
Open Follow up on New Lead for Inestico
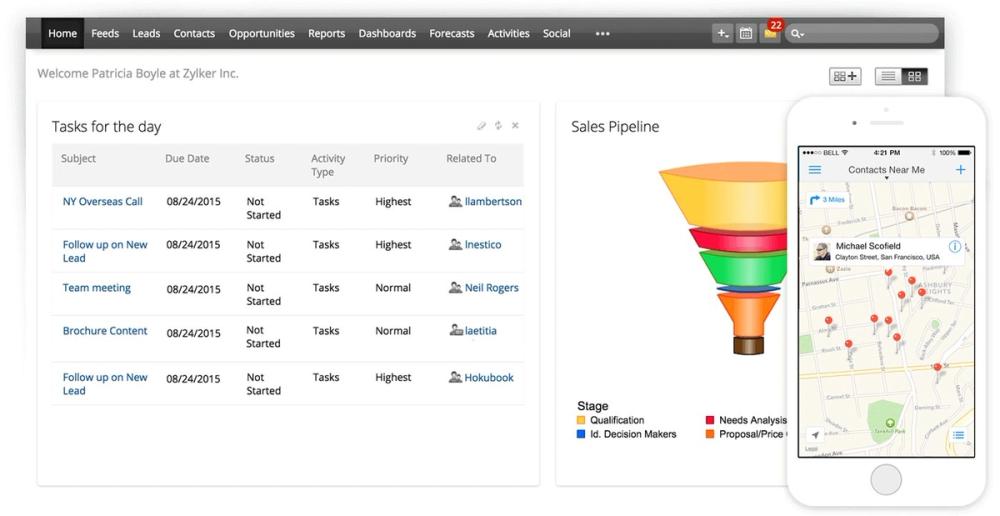coord(105,251)
